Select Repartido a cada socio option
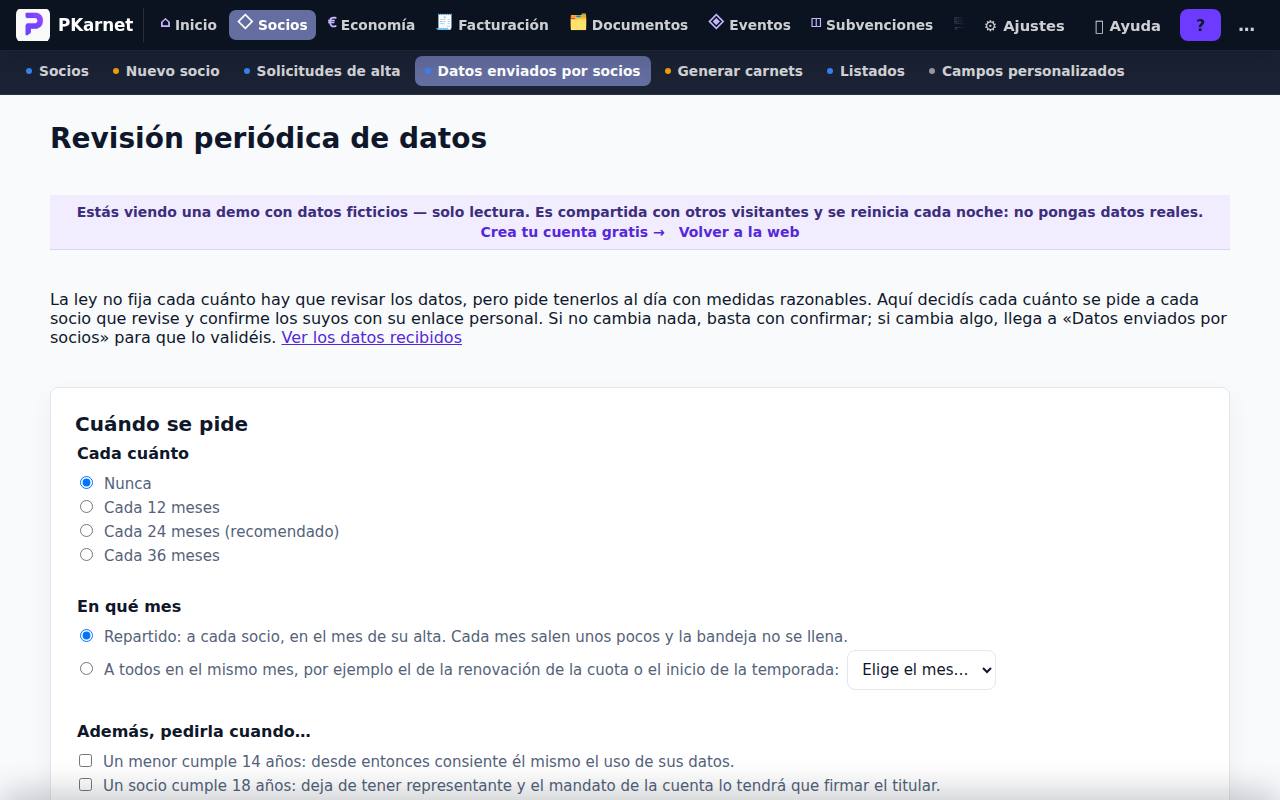 86,635
